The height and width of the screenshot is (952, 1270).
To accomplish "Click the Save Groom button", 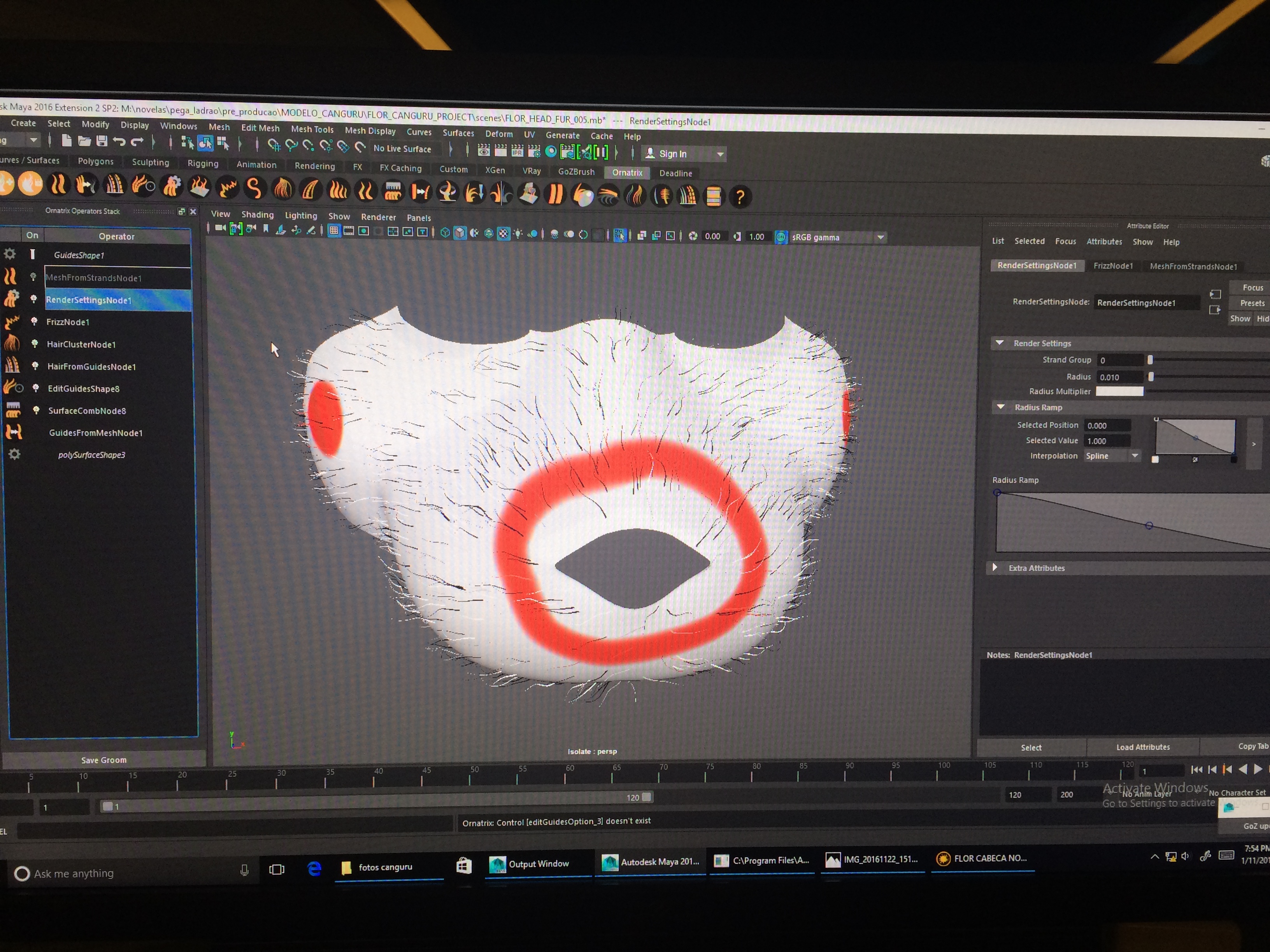I will [x=104, y=760].
